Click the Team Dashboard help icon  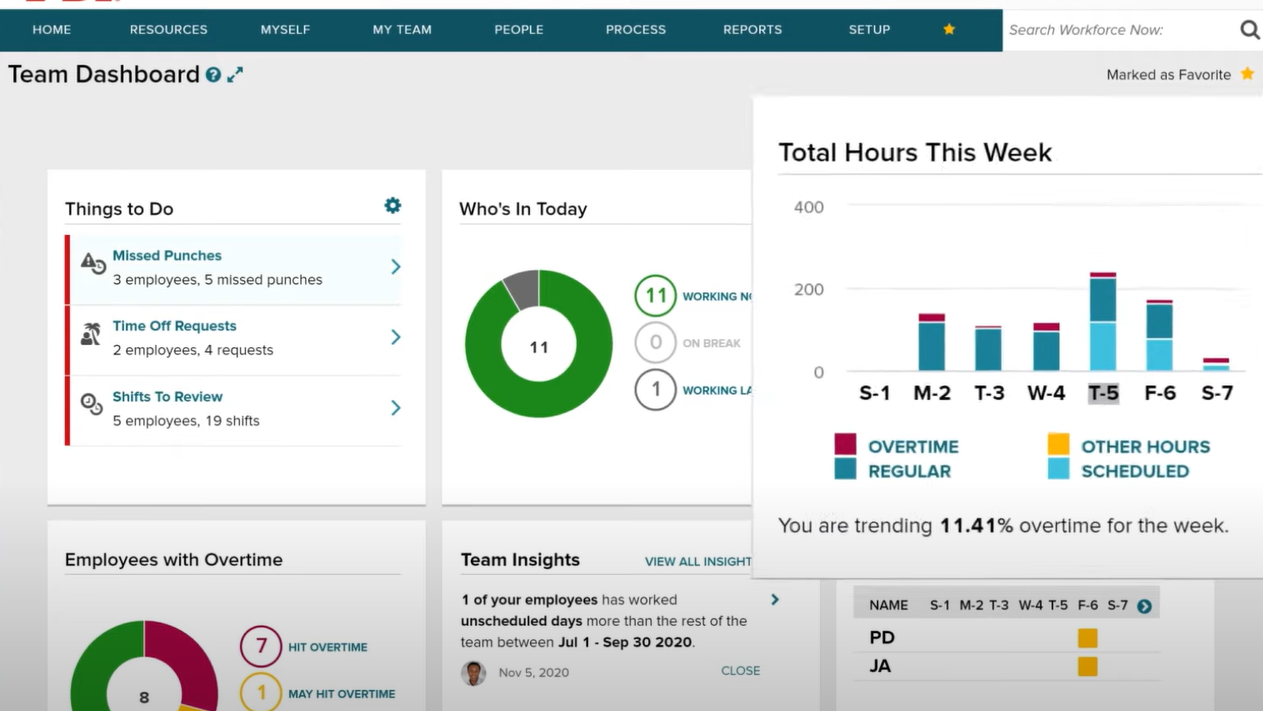click(x=211, y=74)
